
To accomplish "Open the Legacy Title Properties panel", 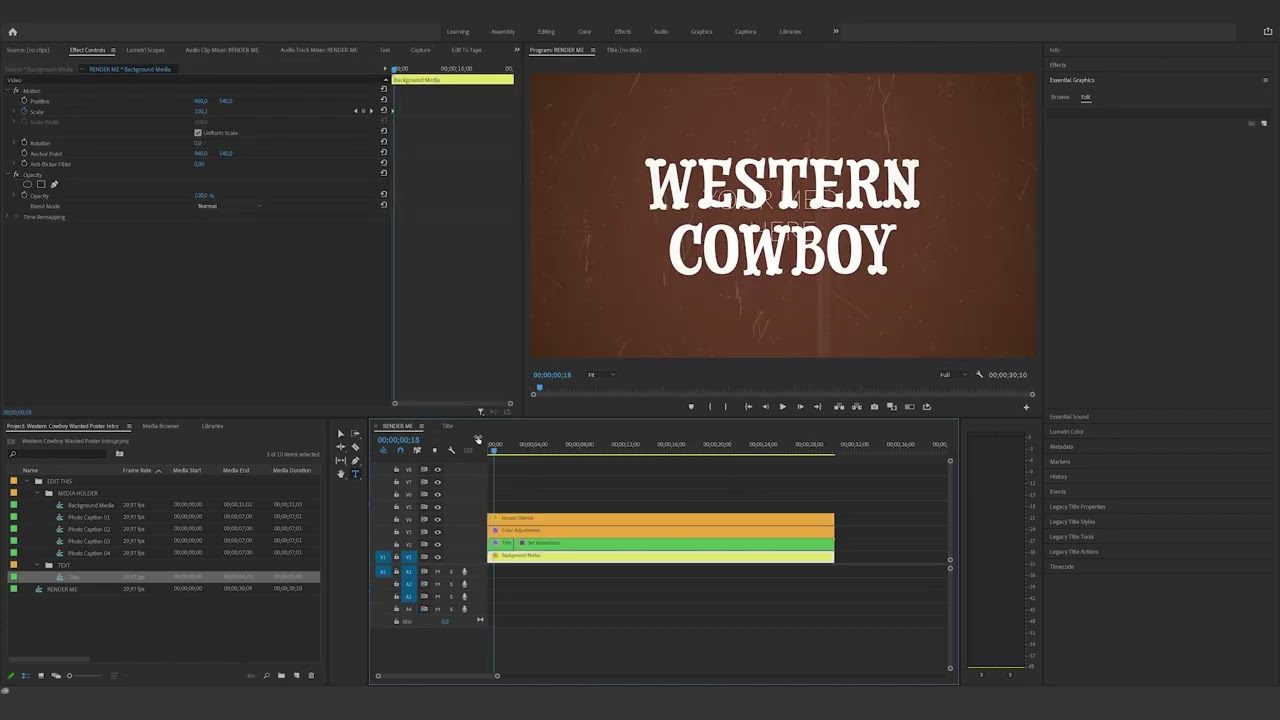I will pos(1078,507).
